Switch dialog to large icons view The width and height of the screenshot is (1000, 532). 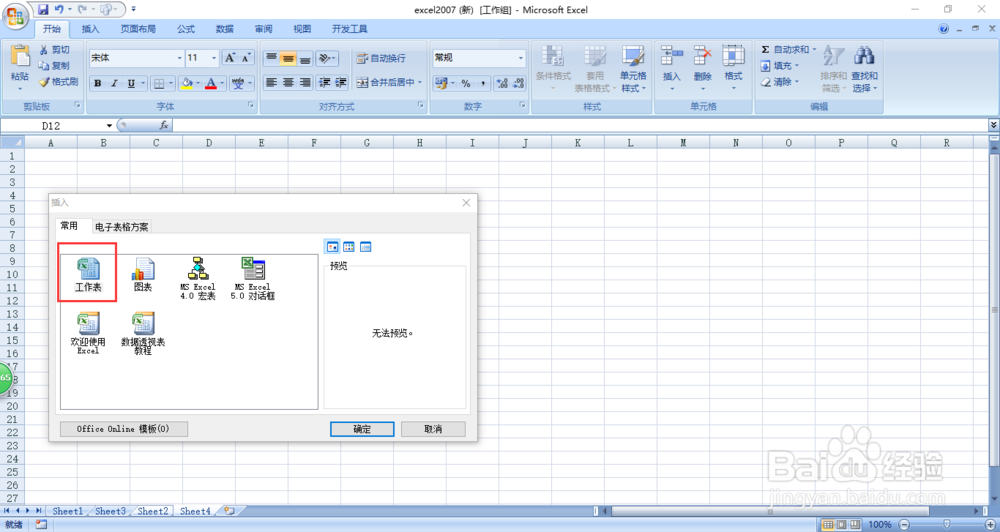332,247
